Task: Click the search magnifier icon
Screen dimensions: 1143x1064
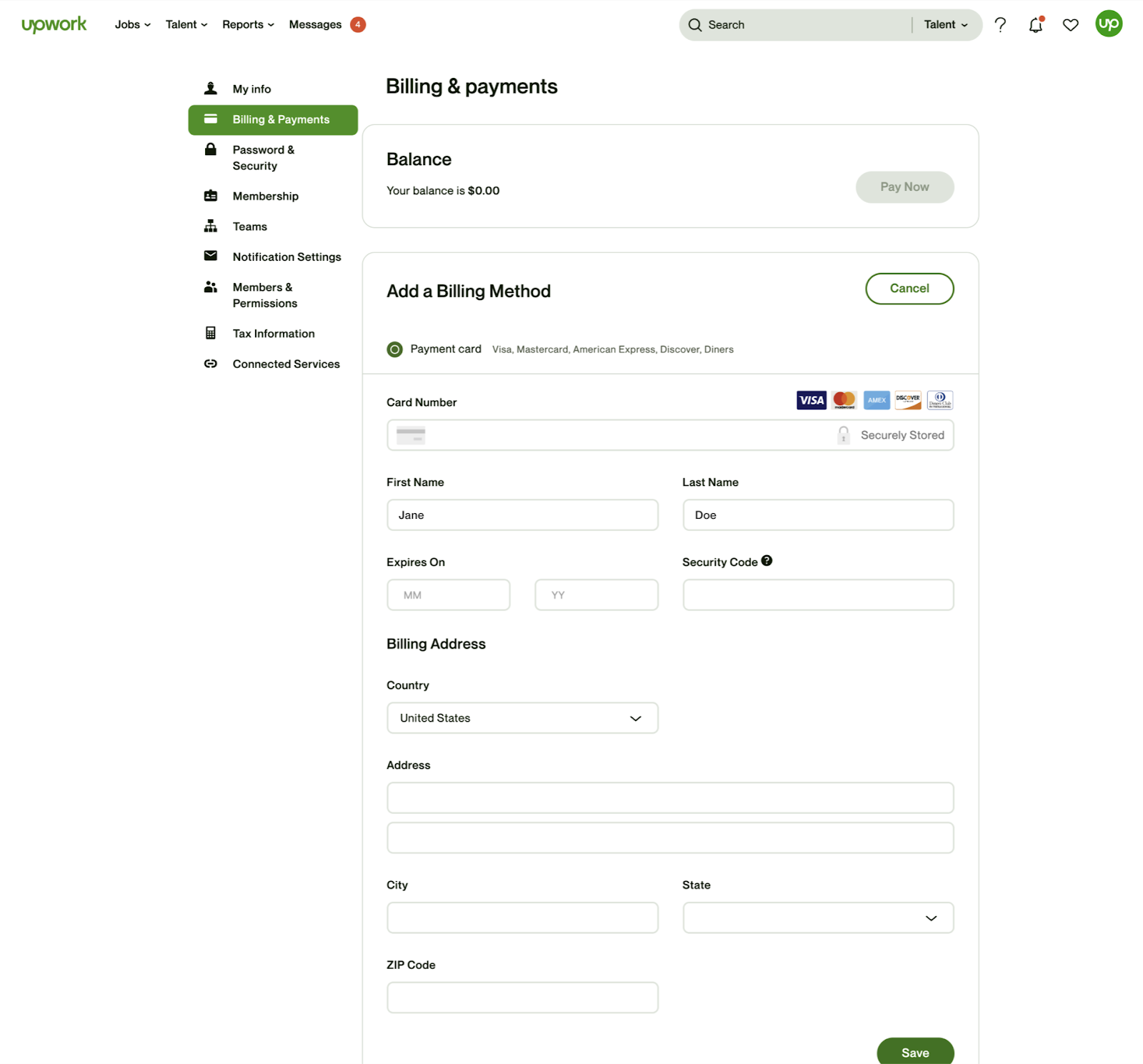Action: click(694, 25)
